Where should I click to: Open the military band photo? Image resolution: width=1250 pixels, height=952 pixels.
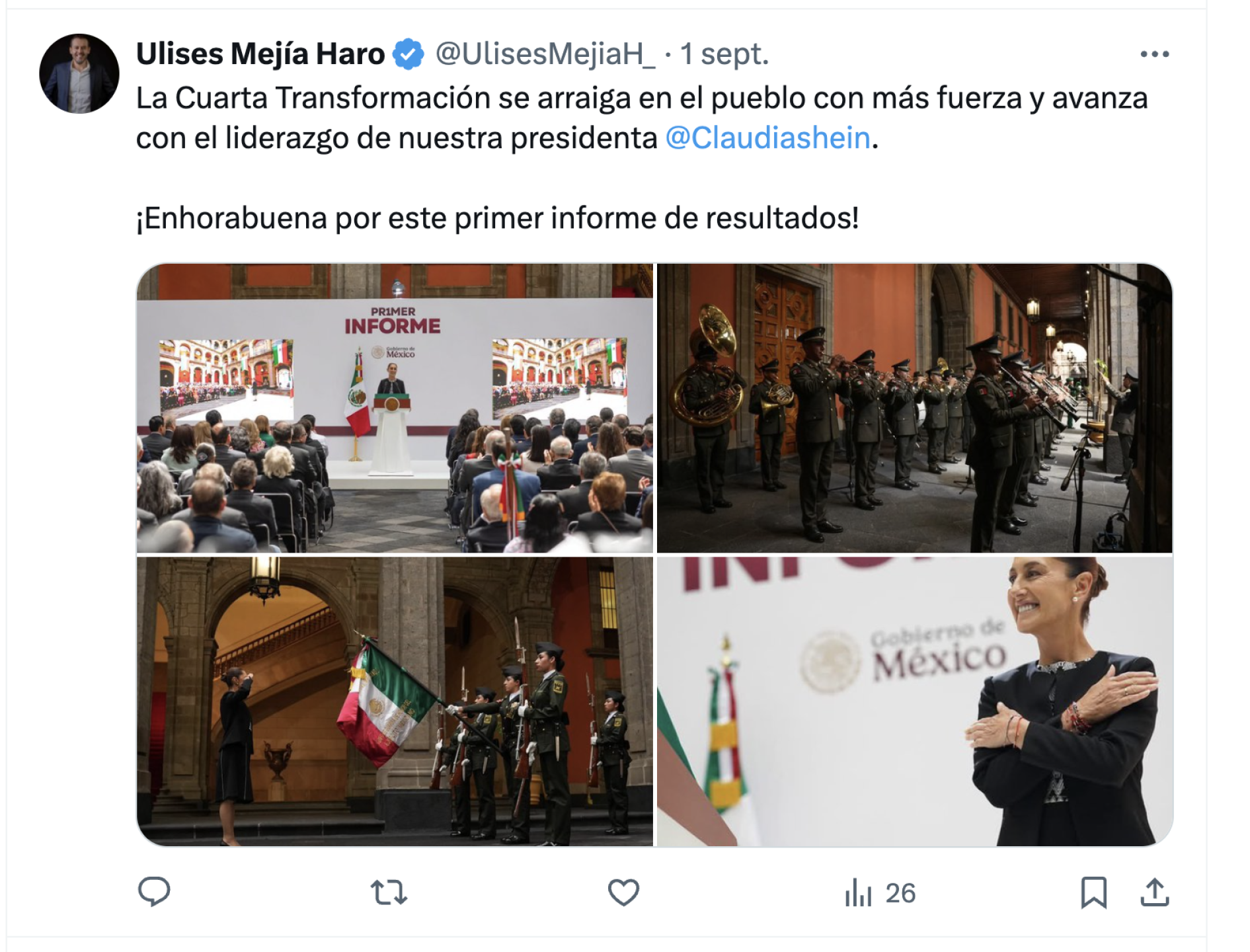pos(915,408)
